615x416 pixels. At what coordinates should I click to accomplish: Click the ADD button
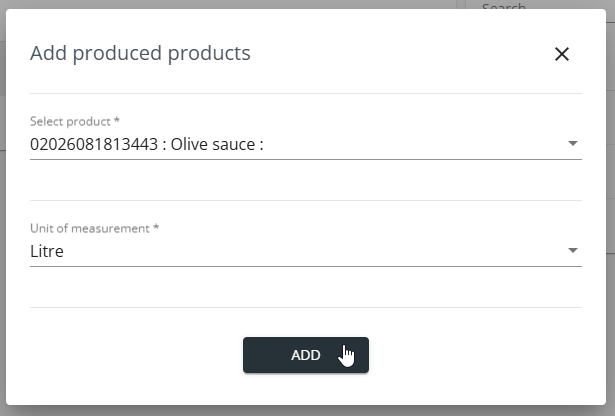coord(306,355)
